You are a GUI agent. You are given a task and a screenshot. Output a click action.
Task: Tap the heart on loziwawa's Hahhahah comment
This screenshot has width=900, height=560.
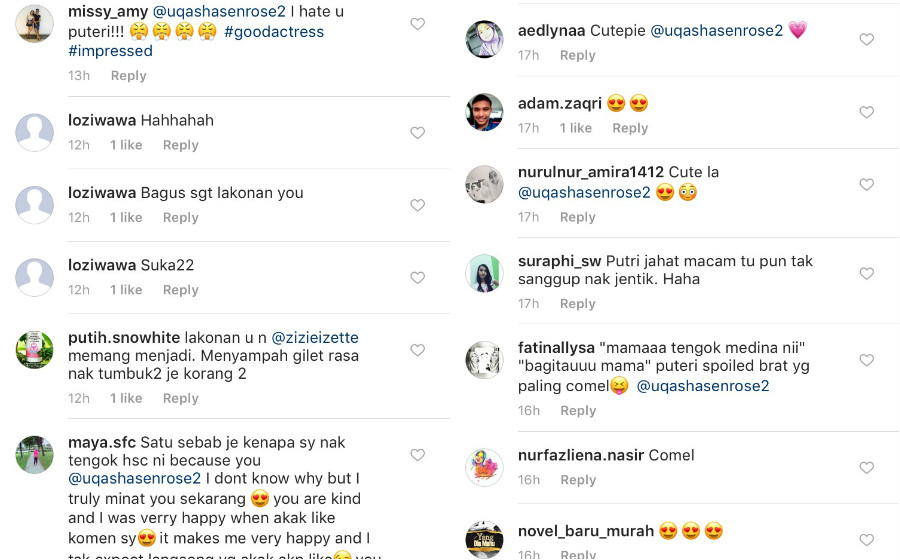417,133
